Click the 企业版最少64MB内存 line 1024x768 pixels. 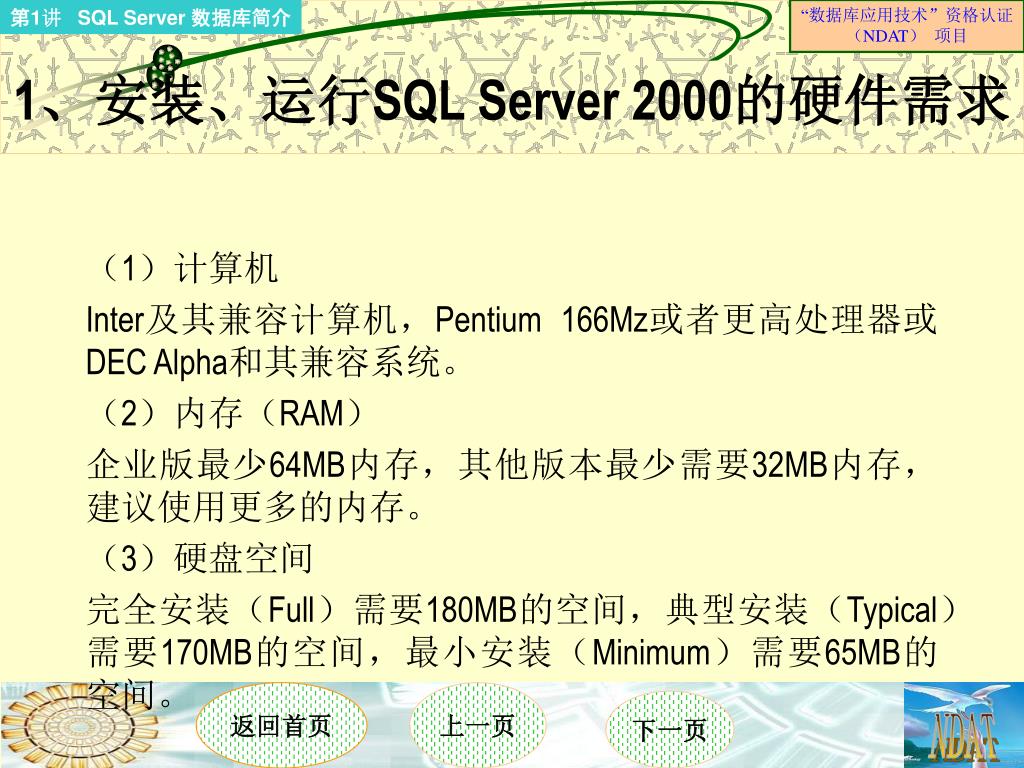tap(503, 465)
